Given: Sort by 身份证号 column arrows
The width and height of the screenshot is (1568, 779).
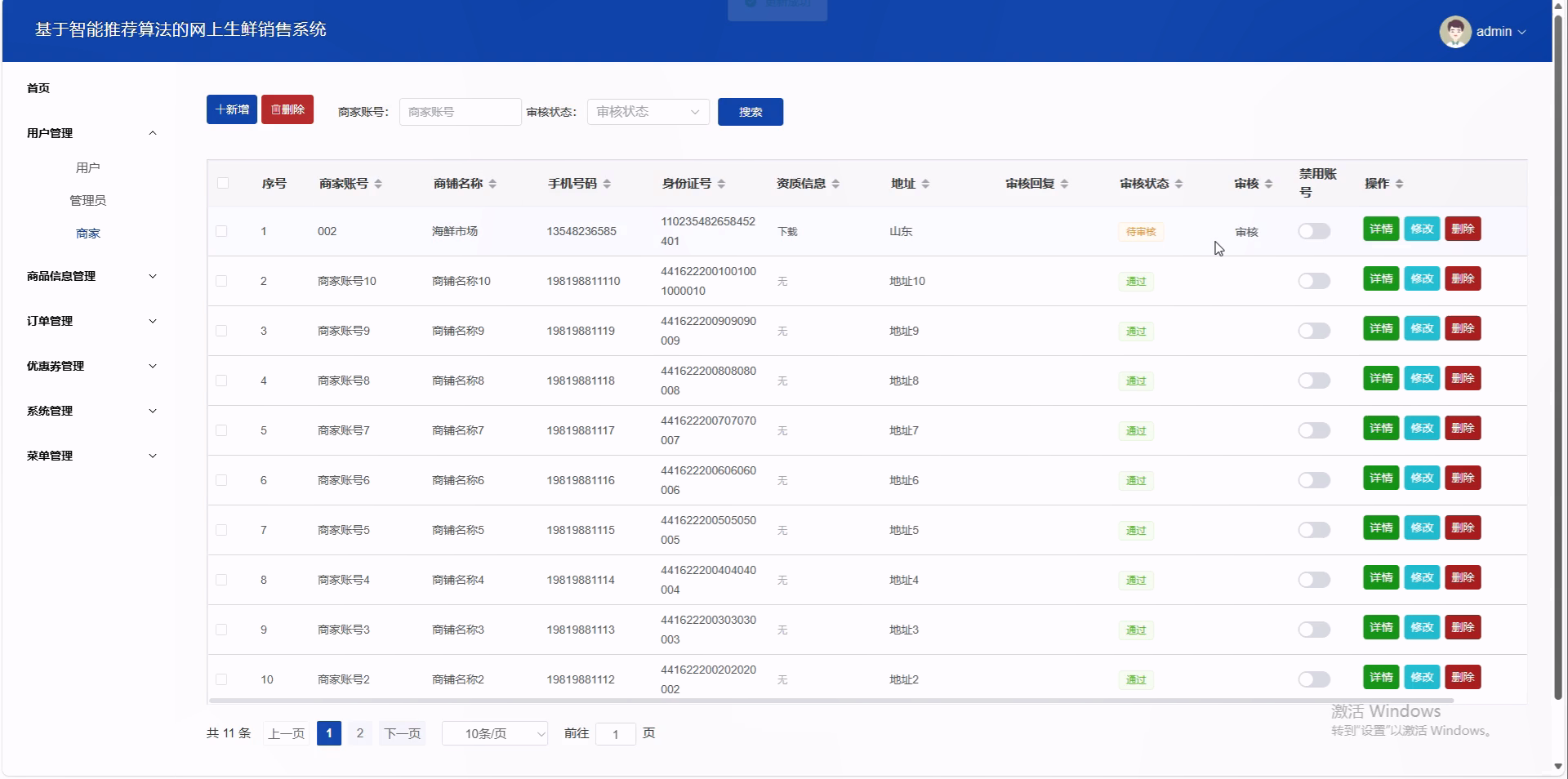Looking at the screenshot, I should pyautogui.click(x=721, y=184).
